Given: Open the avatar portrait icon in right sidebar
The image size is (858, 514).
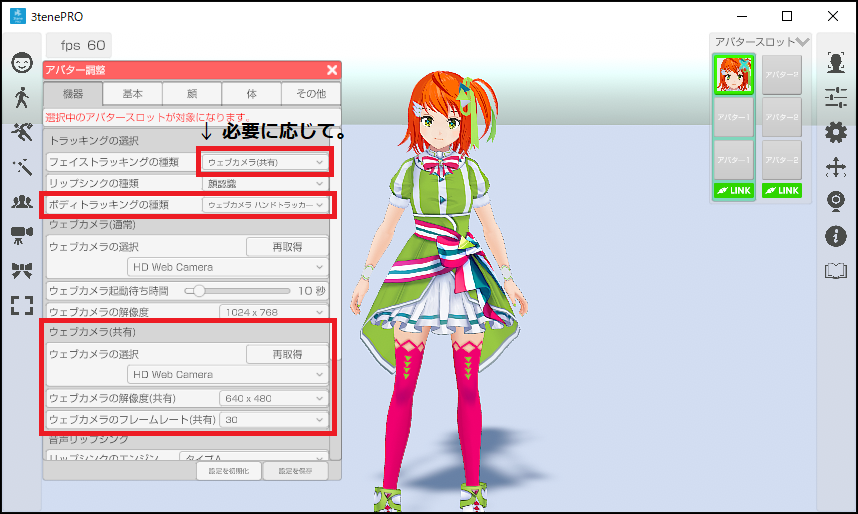Looking at the screenshot, I should coord(836,62).
